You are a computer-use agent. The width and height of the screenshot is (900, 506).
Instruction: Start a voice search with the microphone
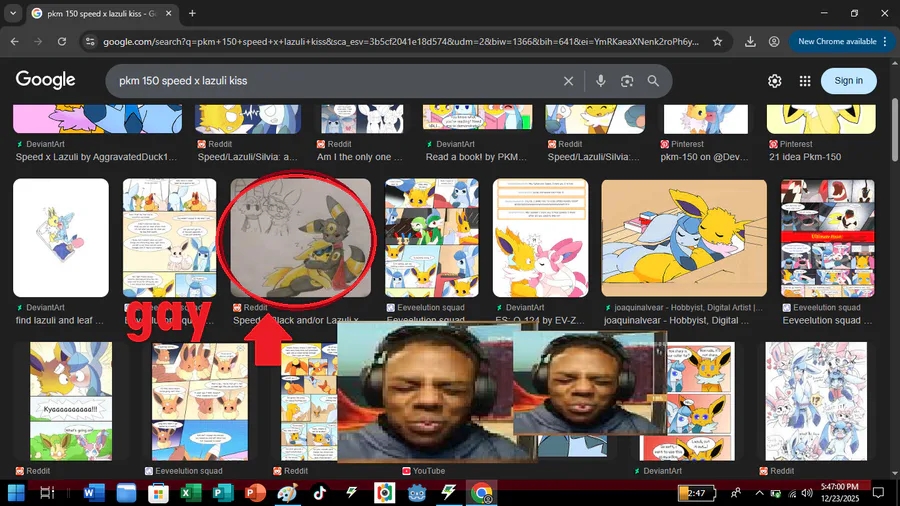pos(600,81)
